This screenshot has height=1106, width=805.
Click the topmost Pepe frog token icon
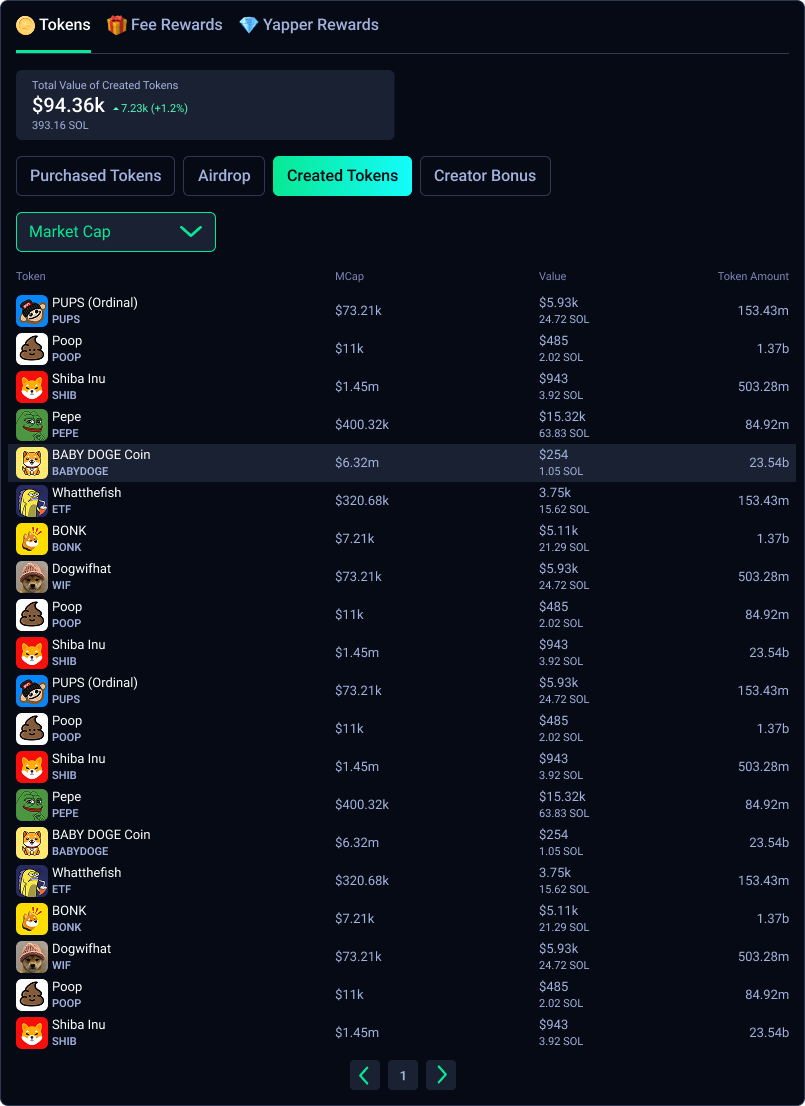[32, 425]
